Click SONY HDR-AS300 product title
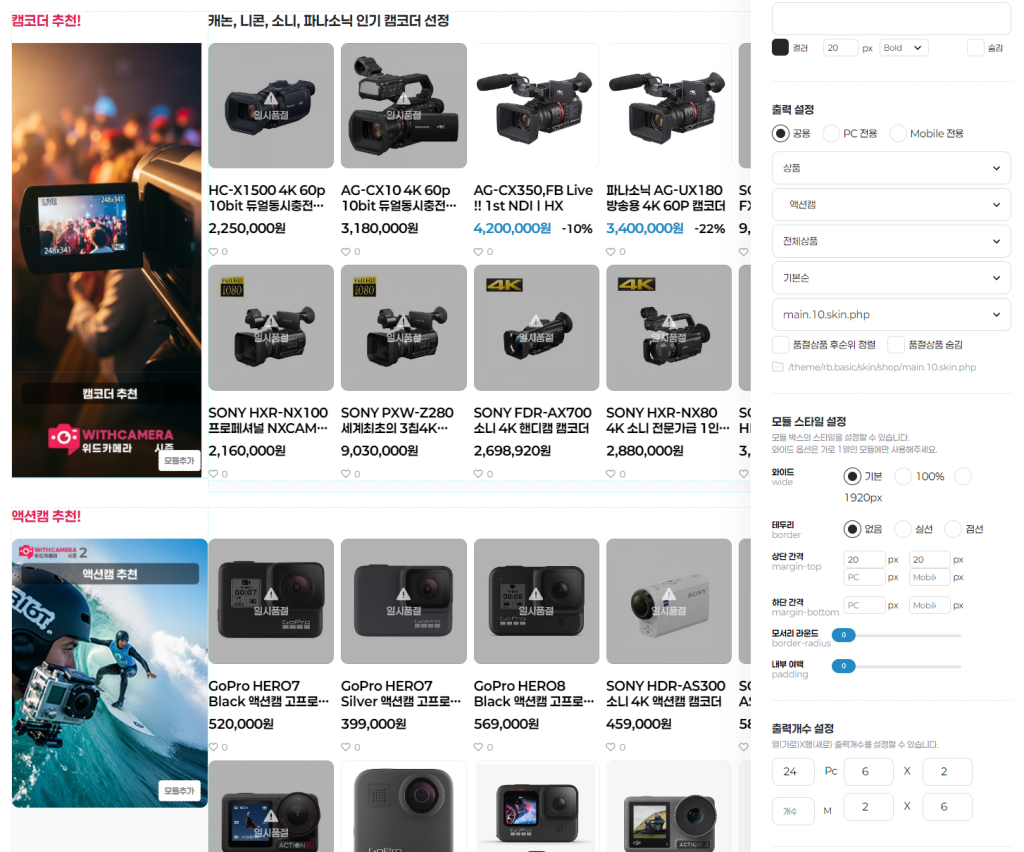Image resolution: width=1024 pixels, height=852 pixels. 665,693
